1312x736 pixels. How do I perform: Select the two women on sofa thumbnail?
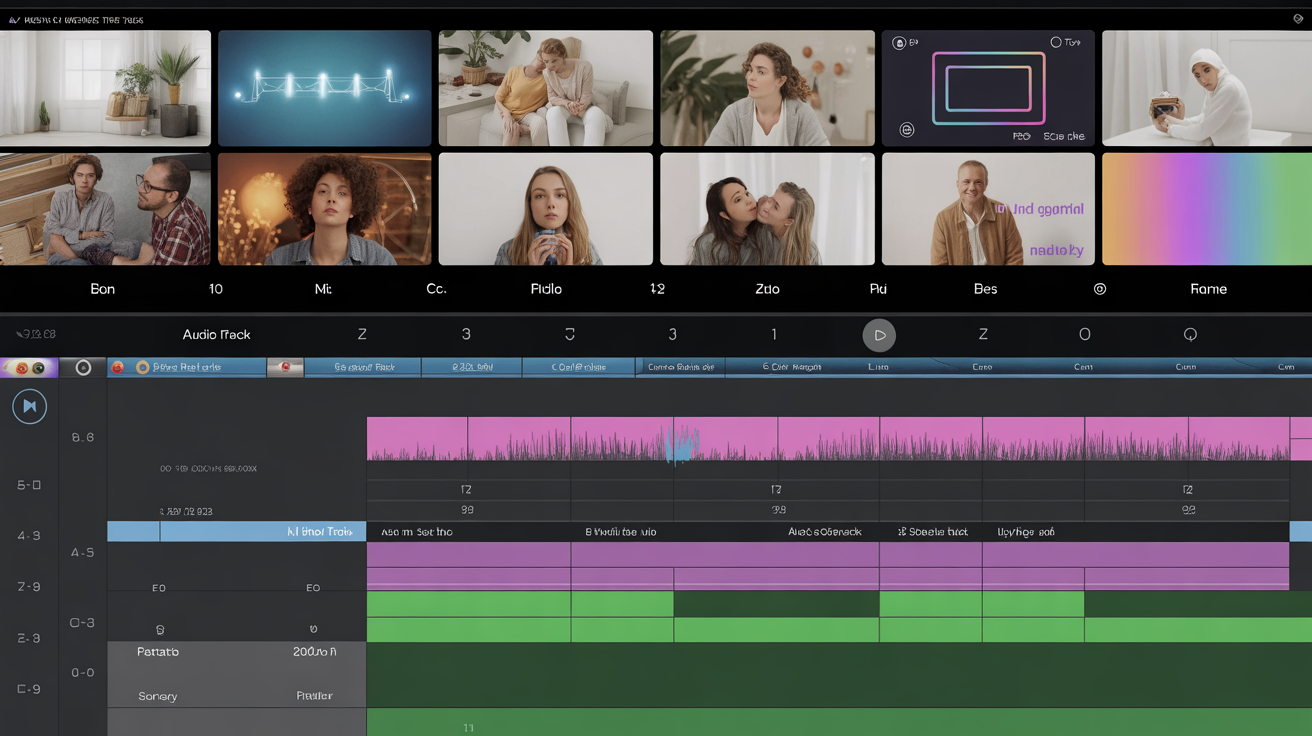[545, 88]
